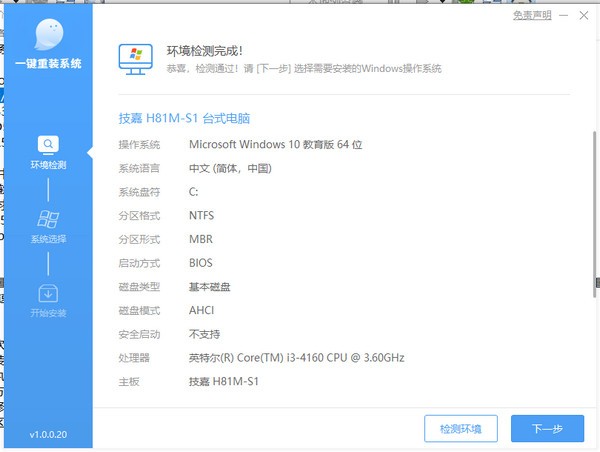The width and height of the screenshot is (600, 452).
Task: Click the 安全启动 field label
Action: tap(139, 335)
